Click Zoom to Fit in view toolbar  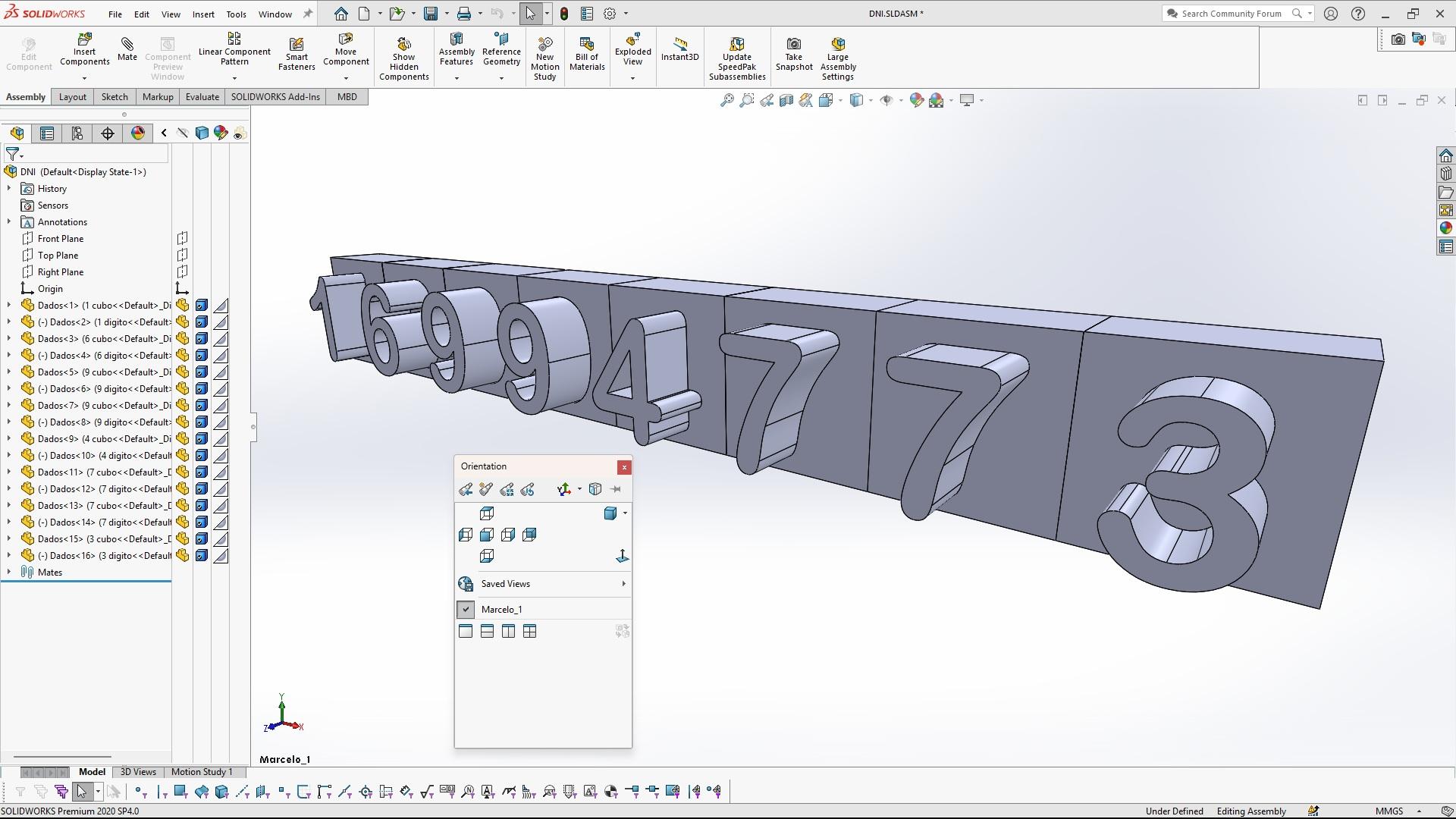point(726,100)
